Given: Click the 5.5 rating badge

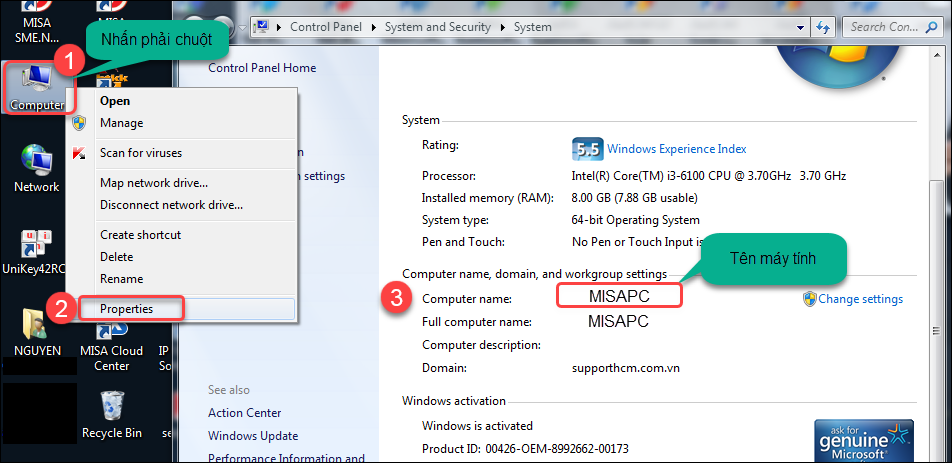Looking at the screenshot, I should (587, 149).
